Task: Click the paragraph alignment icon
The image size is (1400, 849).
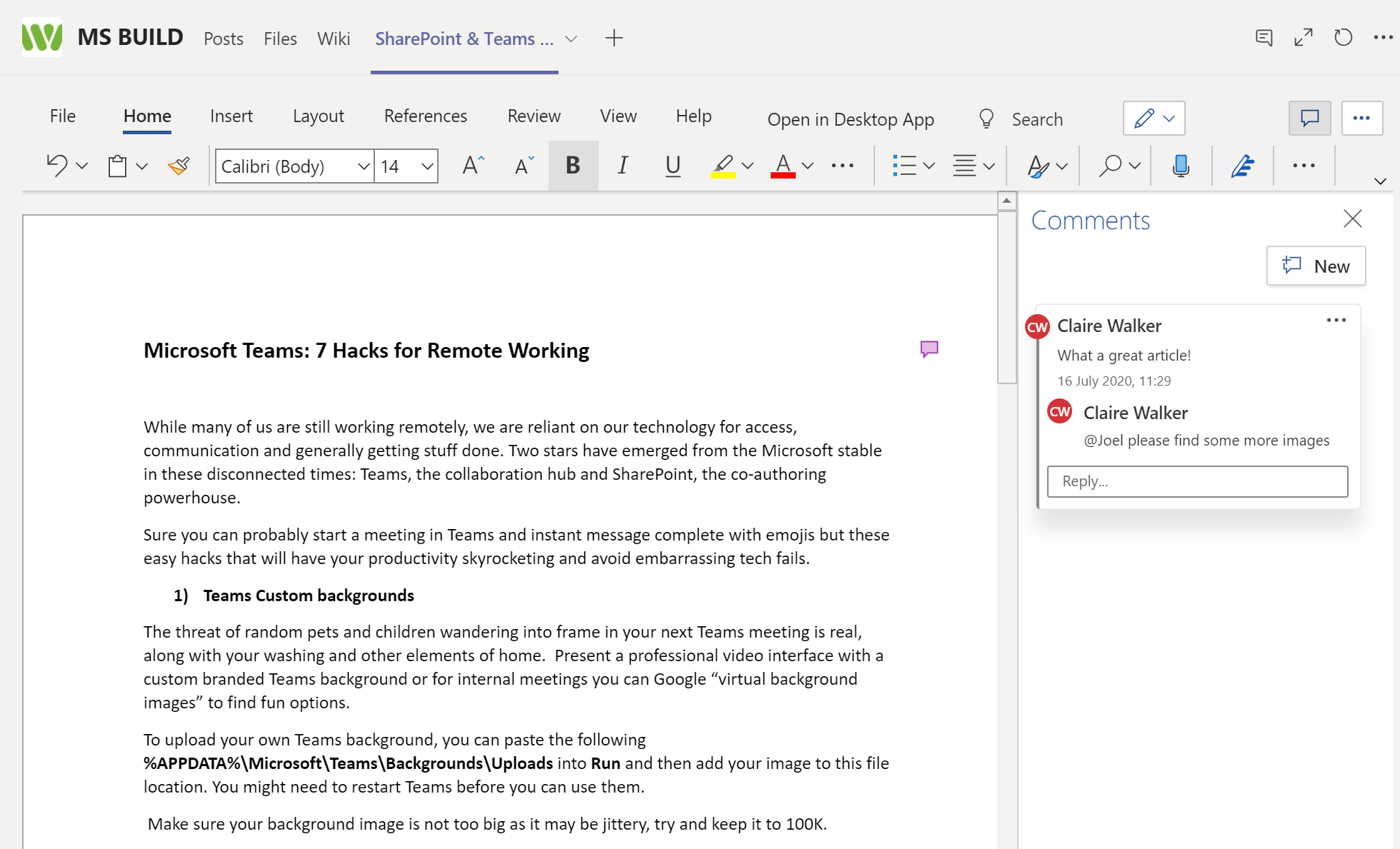Action: (964, 166)
